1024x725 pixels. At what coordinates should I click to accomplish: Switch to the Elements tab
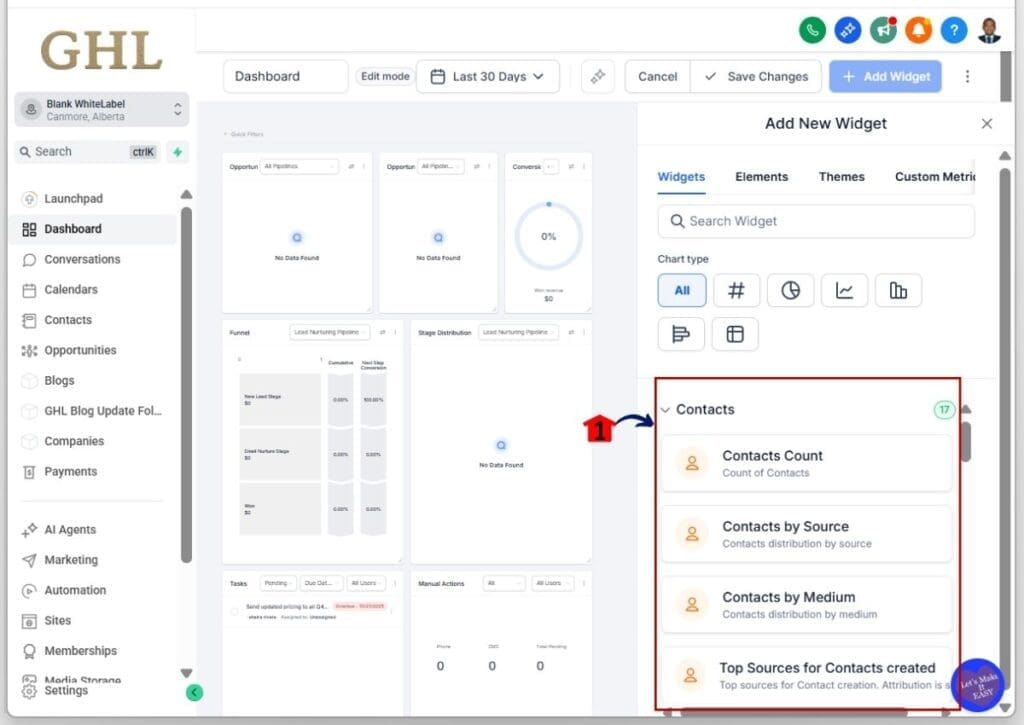point(761,176)
